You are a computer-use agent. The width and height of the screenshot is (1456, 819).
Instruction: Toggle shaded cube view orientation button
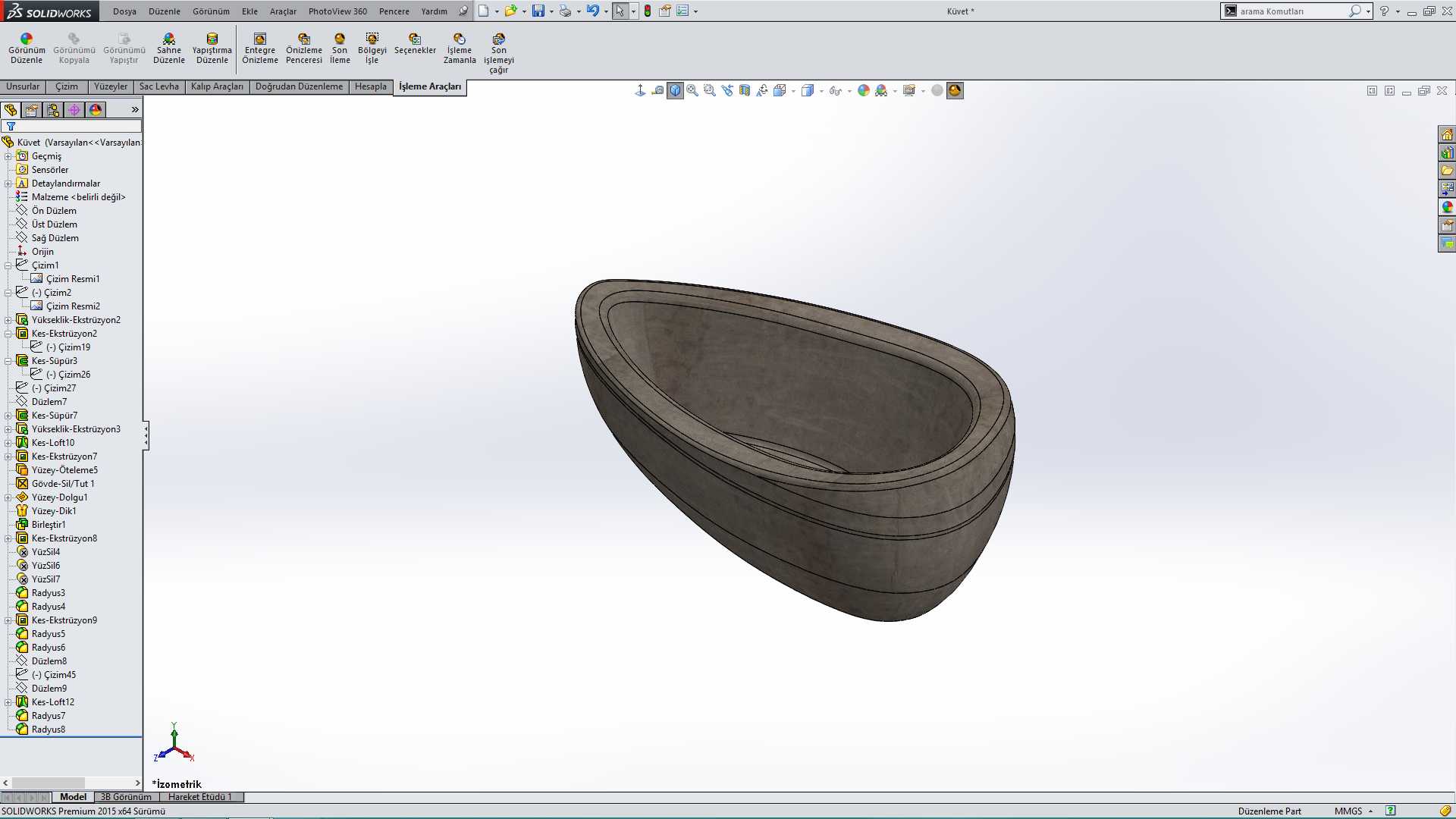coord(675,90)
